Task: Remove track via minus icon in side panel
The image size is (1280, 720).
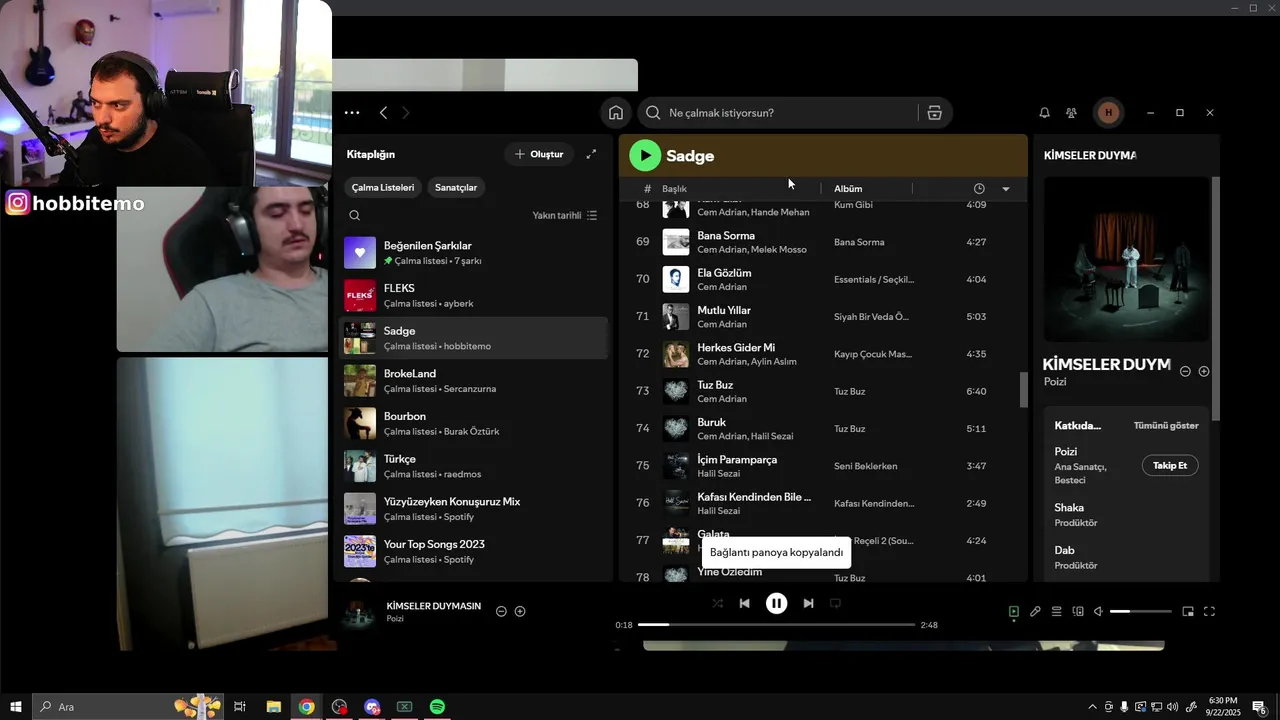Action: [x=1185, y=371]
